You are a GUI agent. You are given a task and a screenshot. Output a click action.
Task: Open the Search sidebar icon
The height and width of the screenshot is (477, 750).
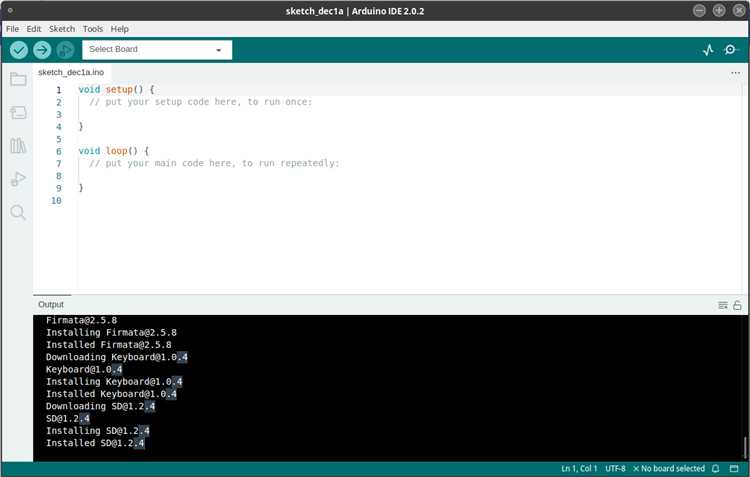[18, 212]
